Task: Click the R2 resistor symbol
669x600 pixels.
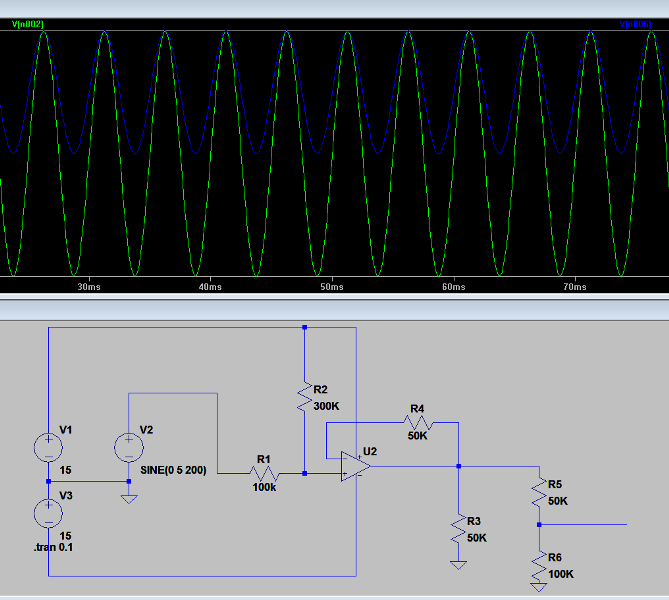Action: [x=305, y=397]
